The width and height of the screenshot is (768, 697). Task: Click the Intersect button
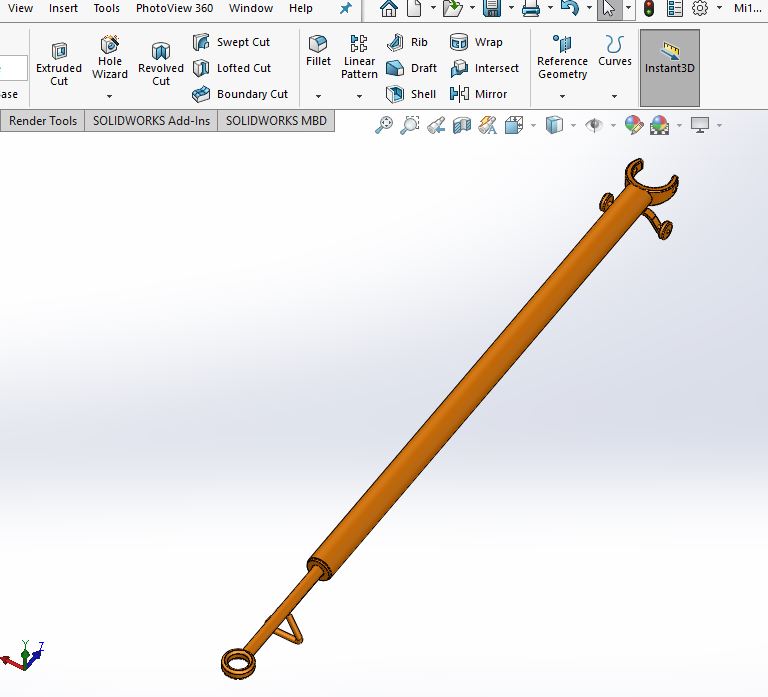tap(484, 68)
